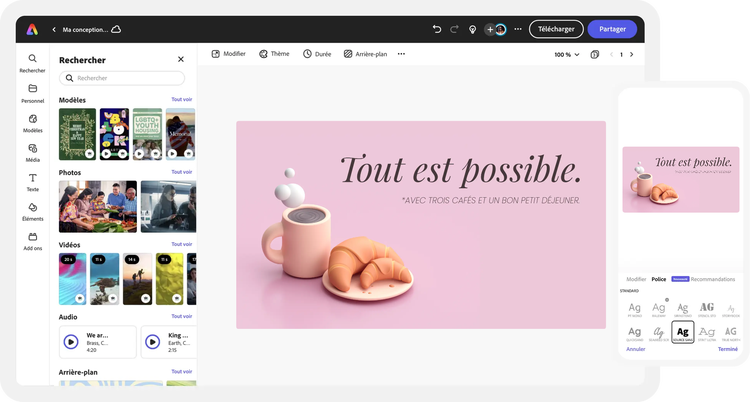This screenshot has height=402, width=750.
Task: Select the cooking group photo thumbnail
Action: (98, 206)
